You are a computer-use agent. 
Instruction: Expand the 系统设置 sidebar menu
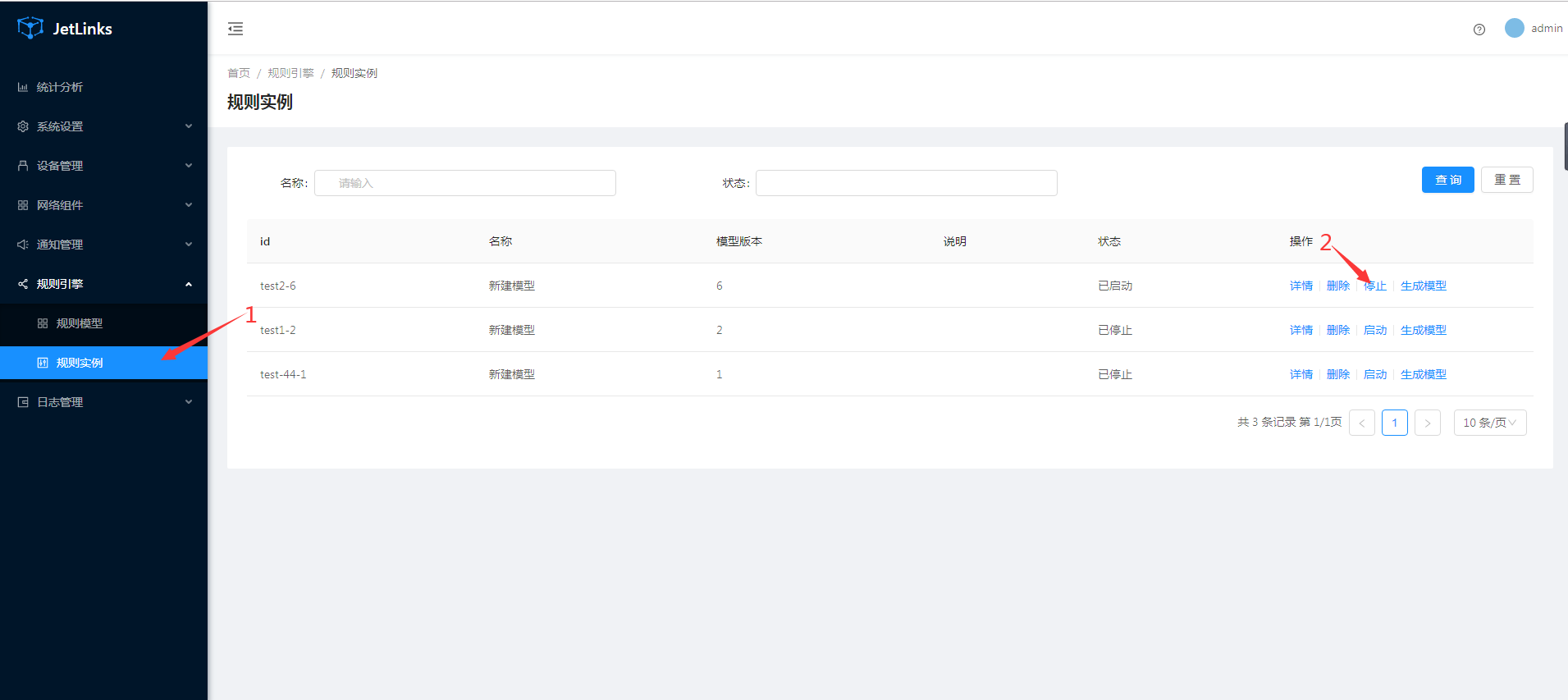[103, 126]
